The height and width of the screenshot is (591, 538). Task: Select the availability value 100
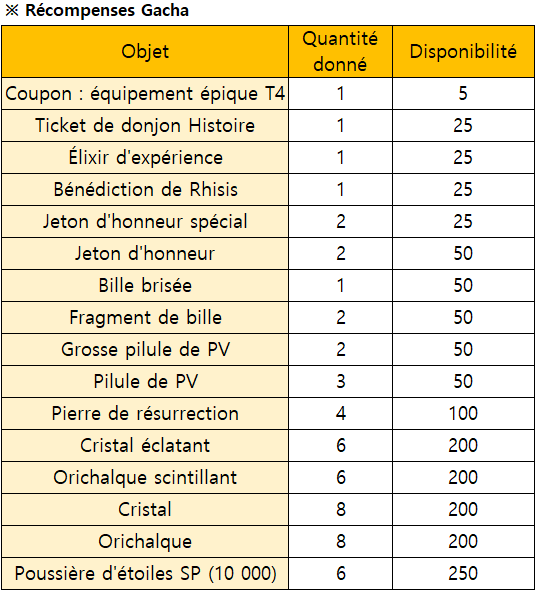click(463, 413)
